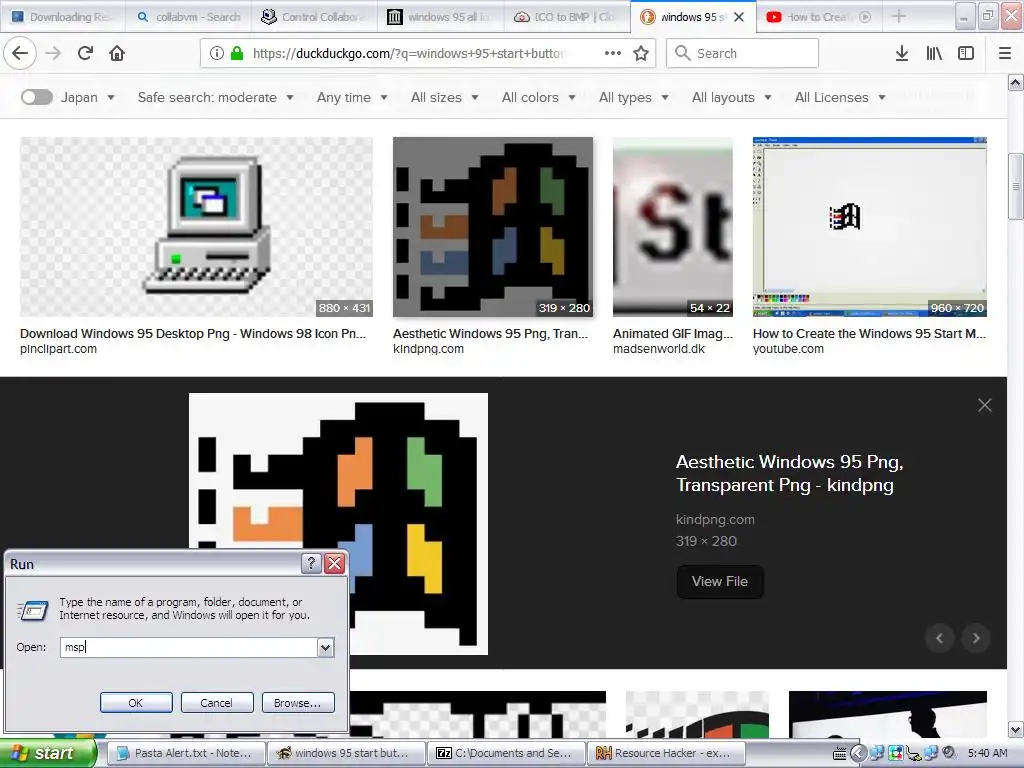Switch to the 'windows 95 all ic...' tab
This screenshot has height=768, width=1024.
click(441, 17)
